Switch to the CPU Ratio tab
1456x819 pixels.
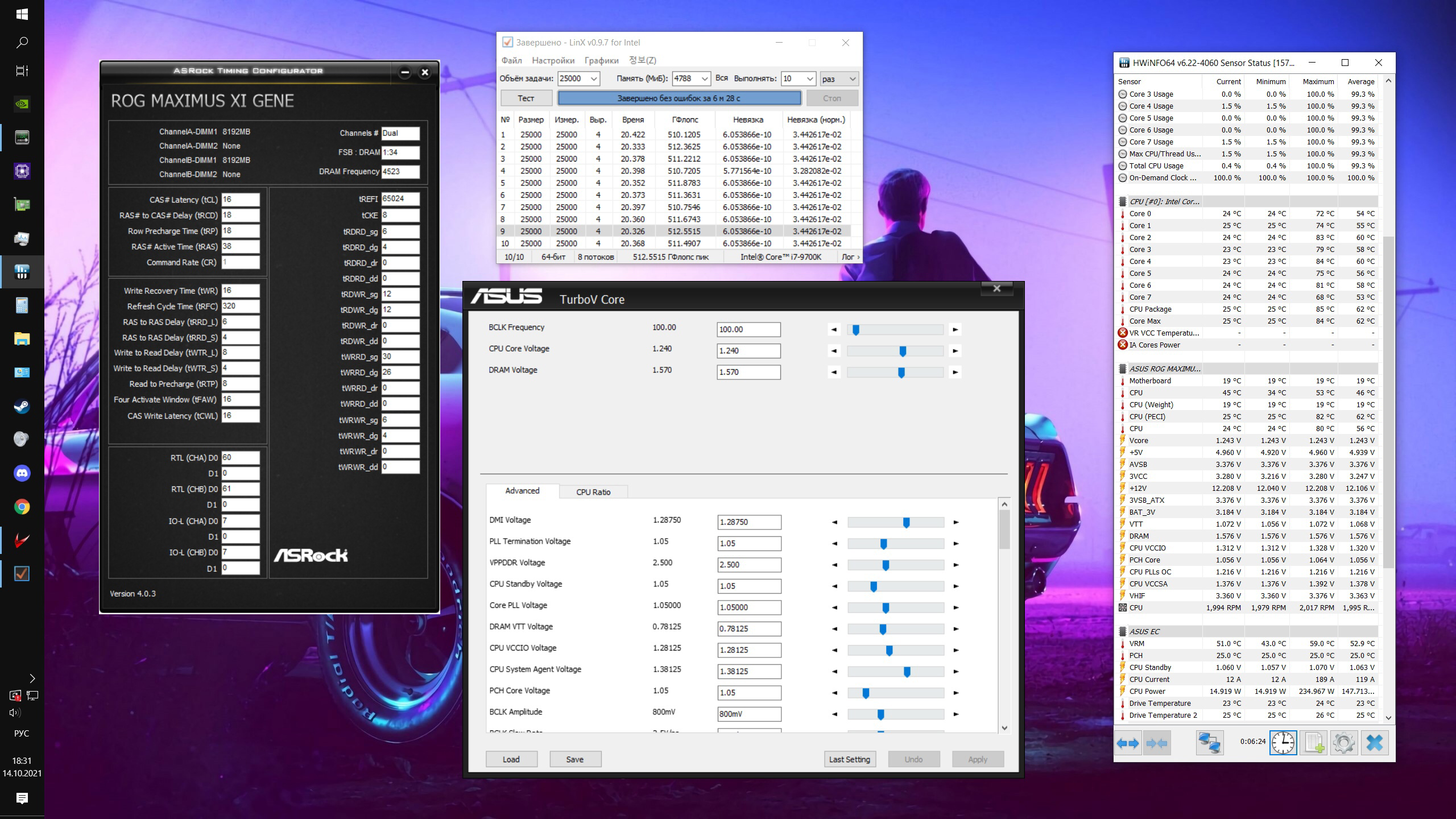tap(593, 492)
